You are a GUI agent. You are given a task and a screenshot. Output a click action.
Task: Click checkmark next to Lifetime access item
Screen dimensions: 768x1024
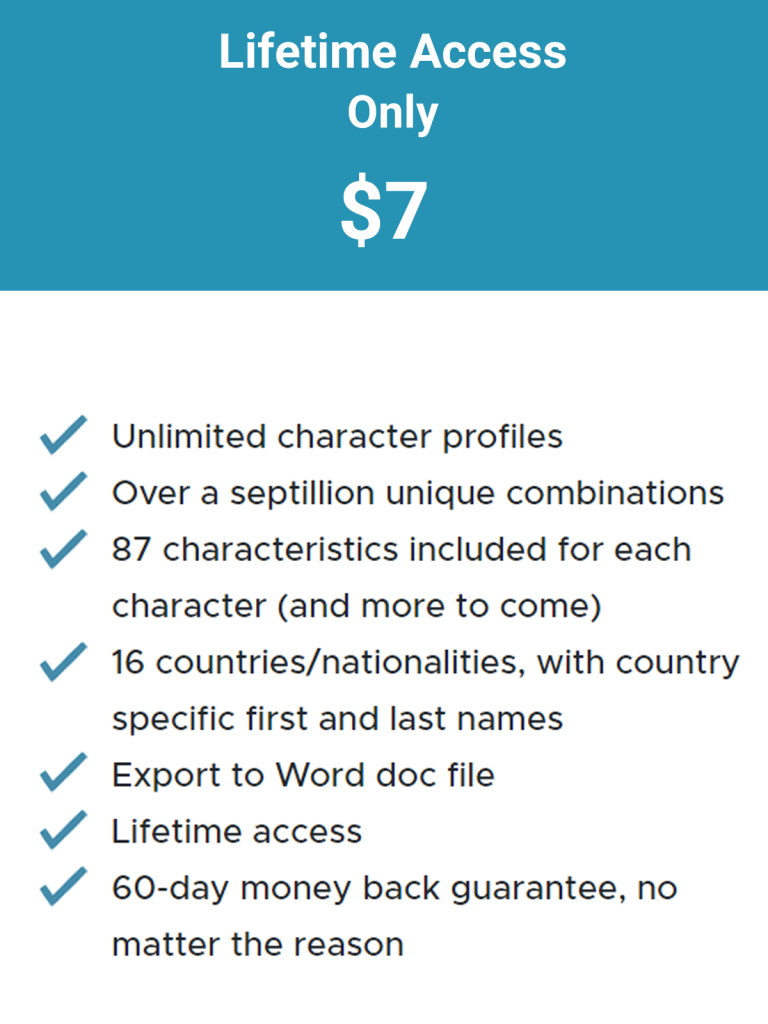(x=63, y=829)
